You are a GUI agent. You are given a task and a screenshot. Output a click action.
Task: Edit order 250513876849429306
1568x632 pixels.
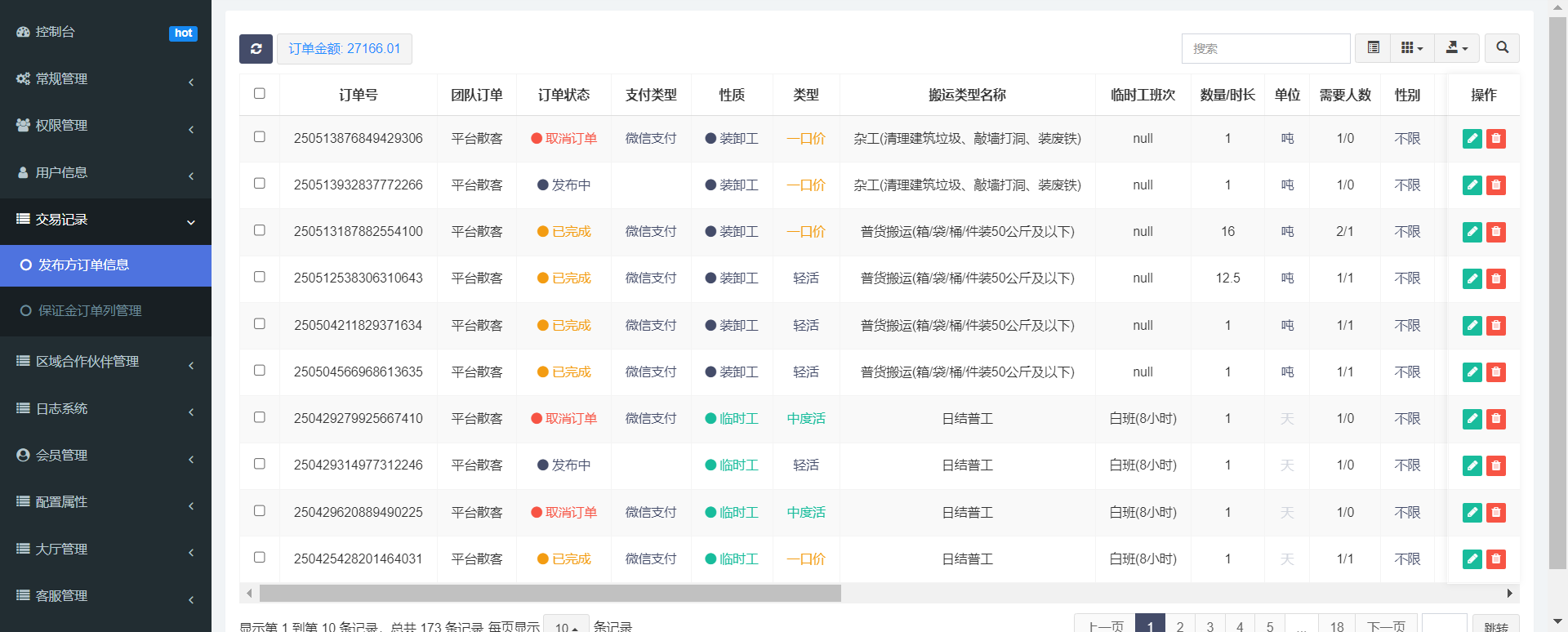[x=1472, y=139]
